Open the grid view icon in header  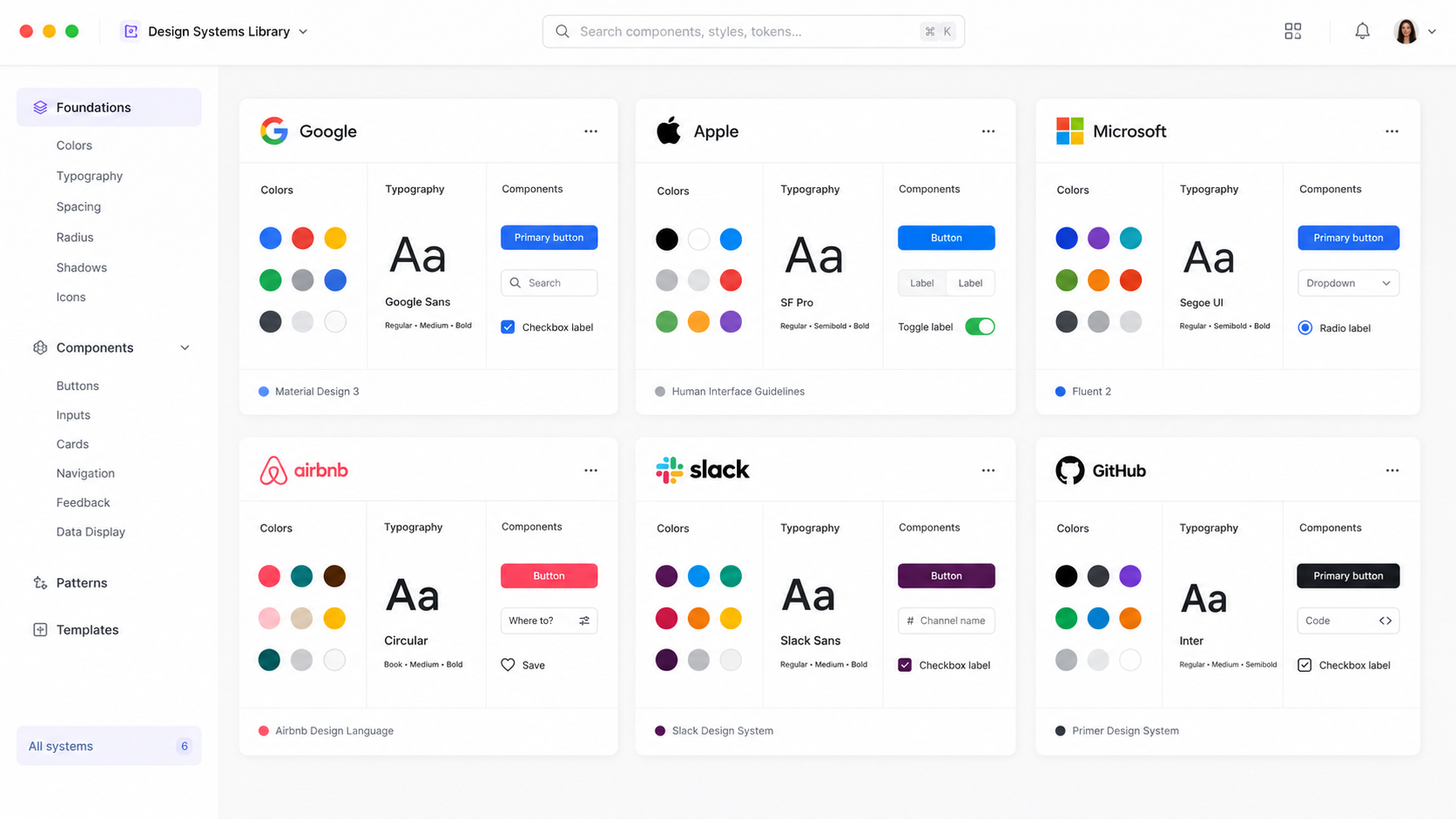1293,31
